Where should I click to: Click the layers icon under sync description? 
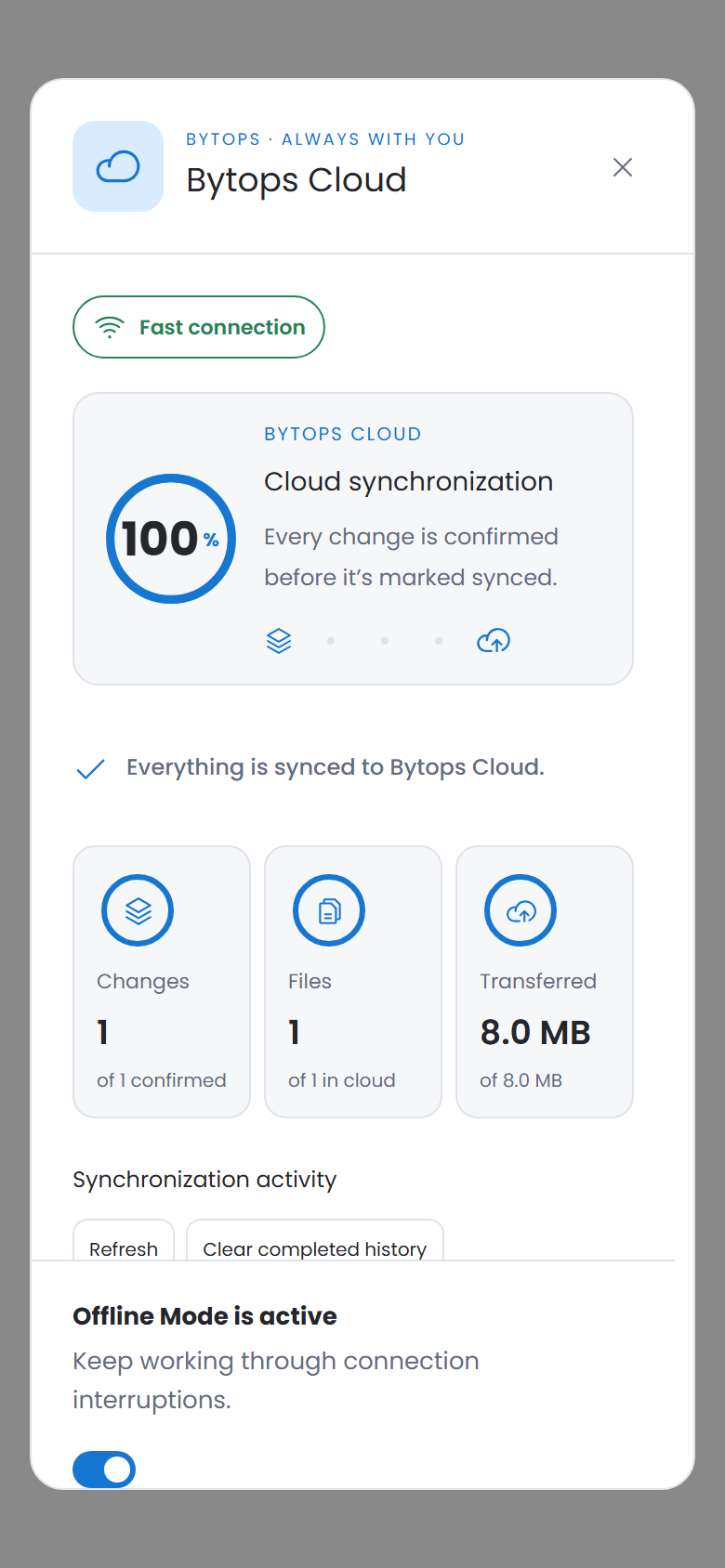(279, 641)
